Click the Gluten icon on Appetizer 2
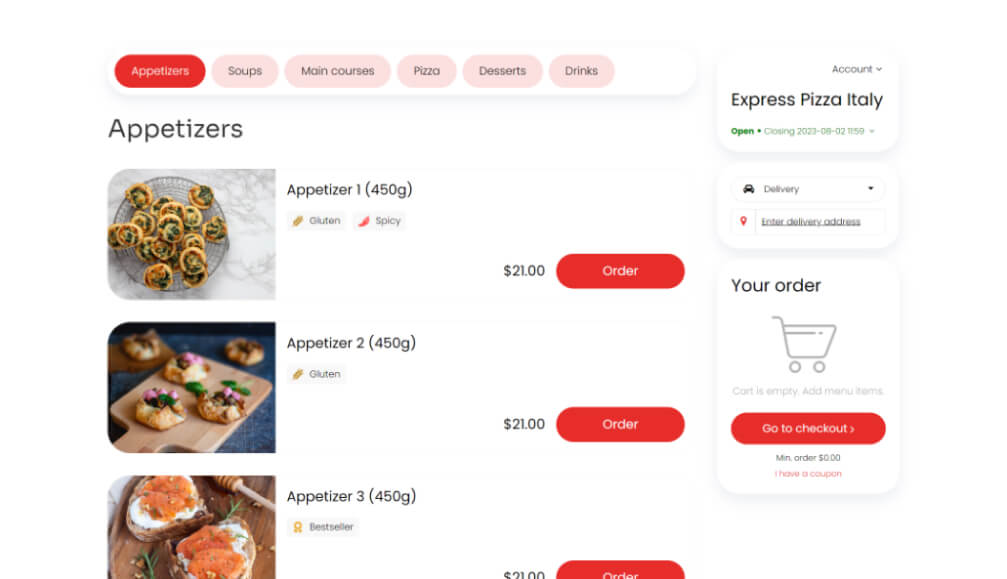 (x=298, y=374)
